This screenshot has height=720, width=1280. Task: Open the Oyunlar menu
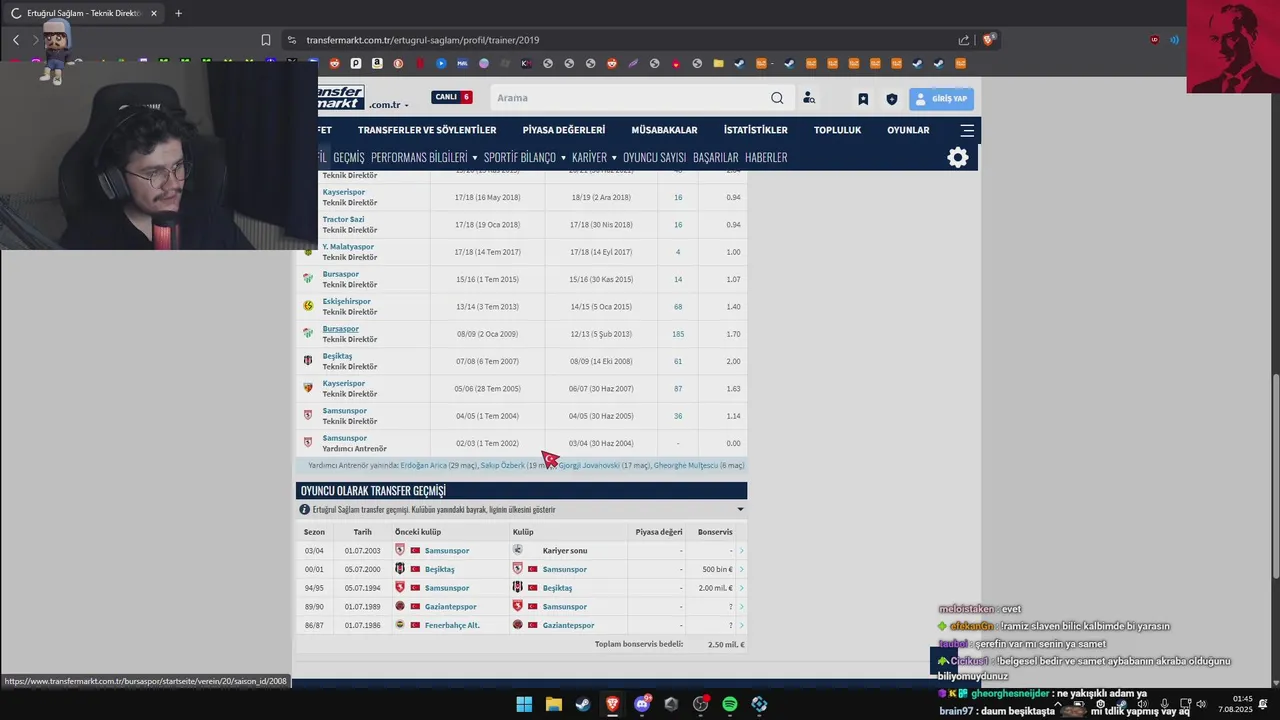tap(908, 130)
